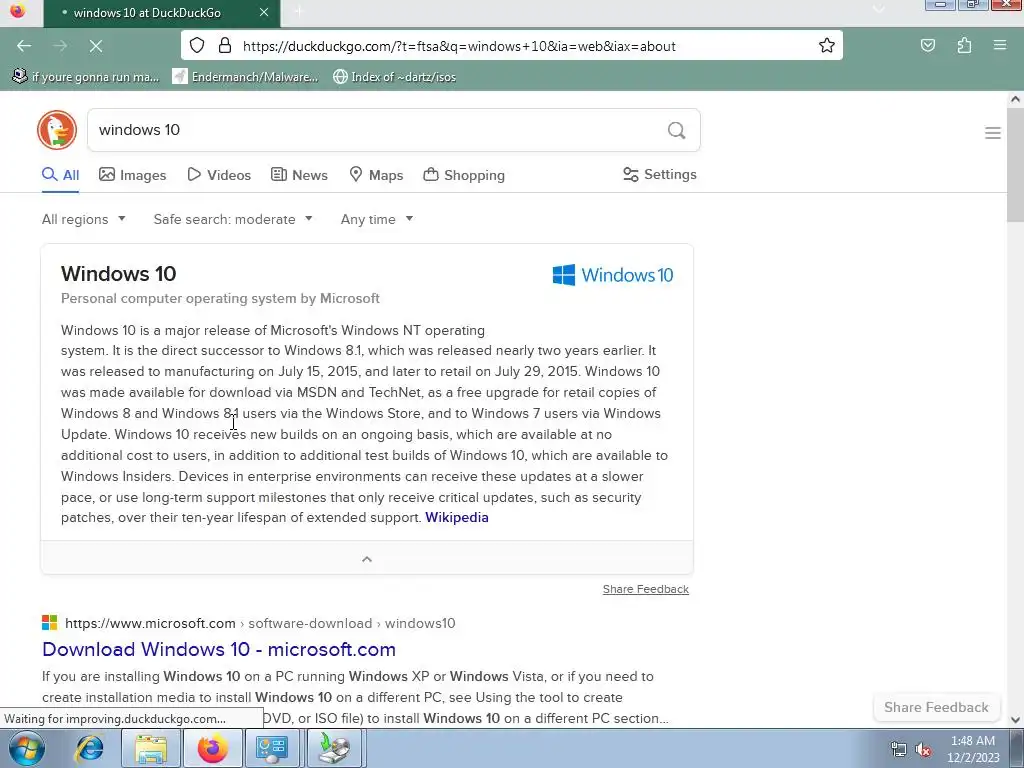Open DuckDuckGo side menu hamburger icon
This screenshot has width=1024, height=768.
(993, 133)
